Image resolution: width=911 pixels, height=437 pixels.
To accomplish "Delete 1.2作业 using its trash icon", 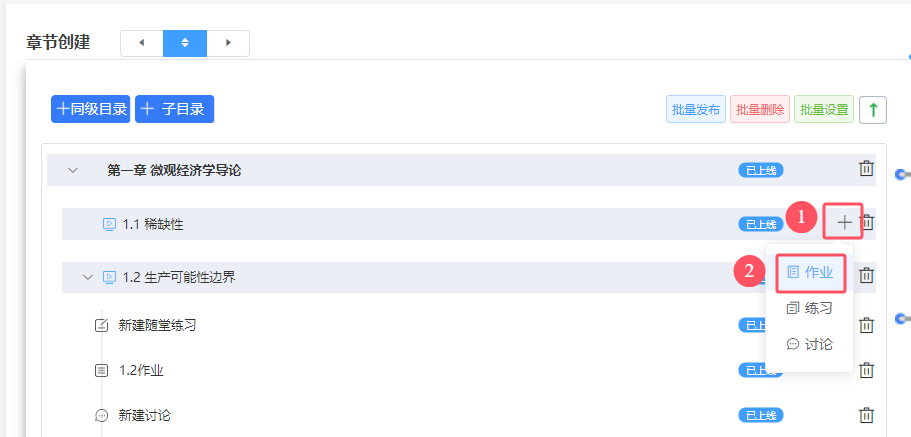I will click(x=866, y=370).
